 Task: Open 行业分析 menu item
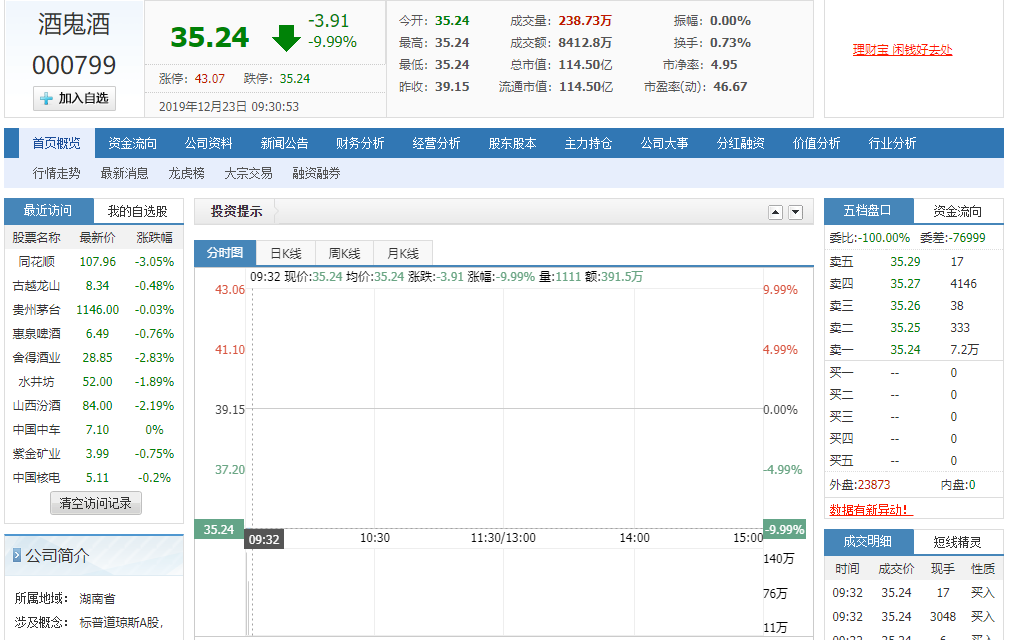893,143
